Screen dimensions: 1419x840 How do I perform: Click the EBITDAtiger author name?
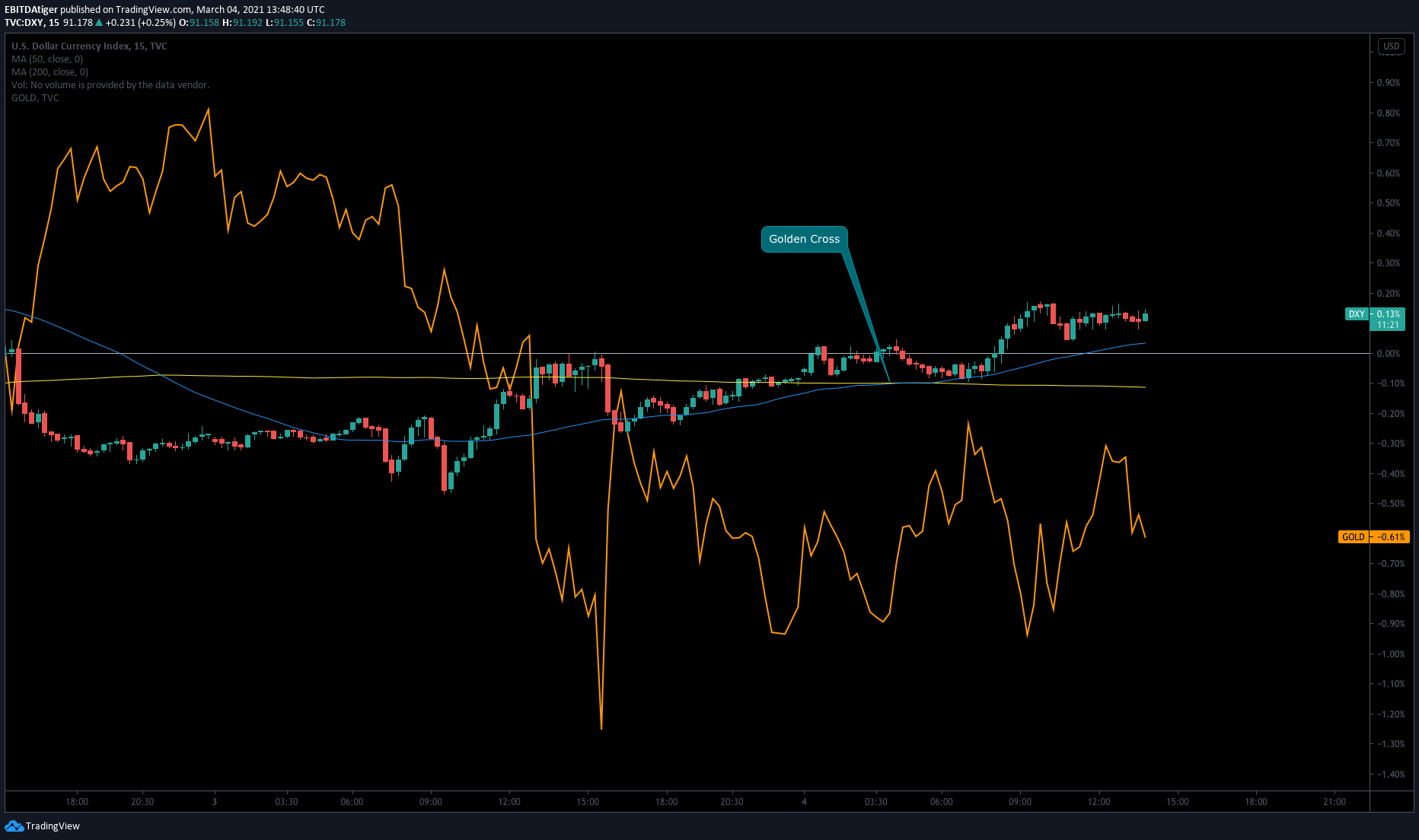click(x=31, y=10)
